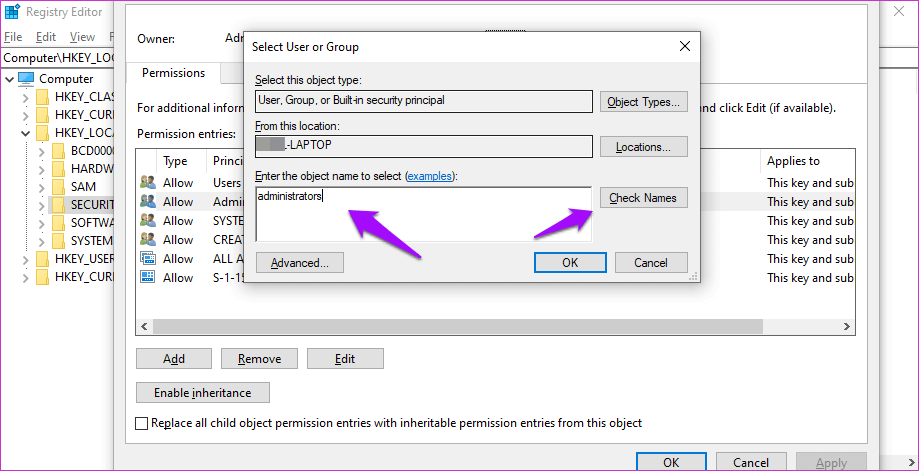The width and height of the screenshot is (919, 471).
Task: Collapse the Computer tree node
Action: tap(9, 79)
